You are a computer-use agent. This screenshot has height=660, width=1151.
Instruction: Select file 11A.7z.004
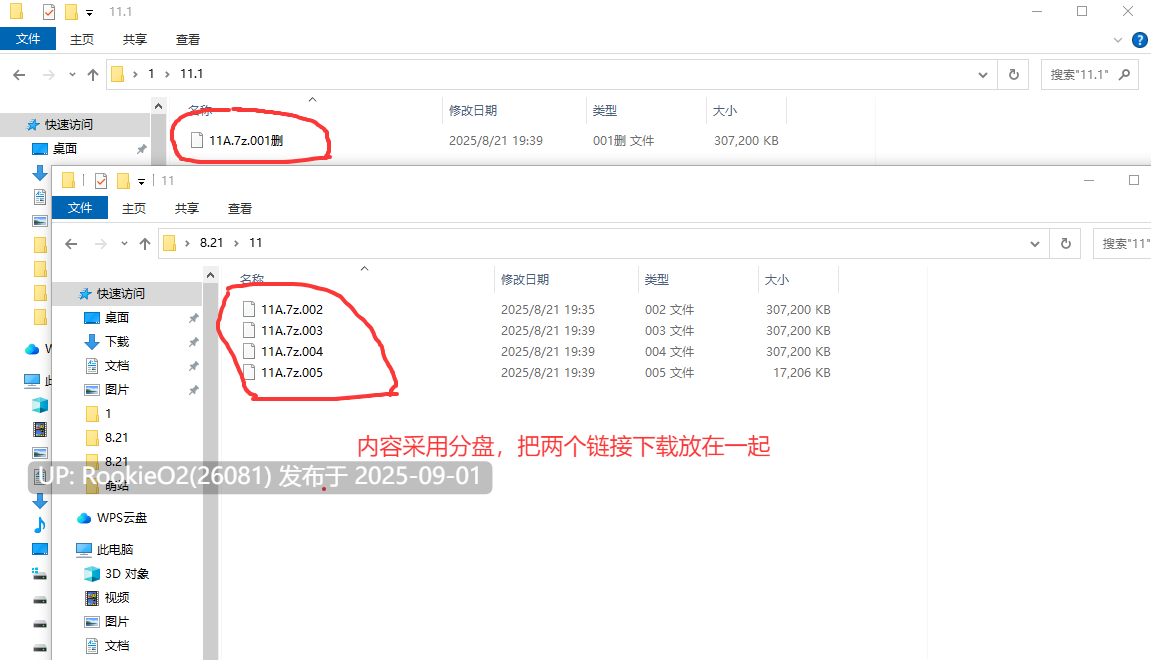[x=291, y=352]
